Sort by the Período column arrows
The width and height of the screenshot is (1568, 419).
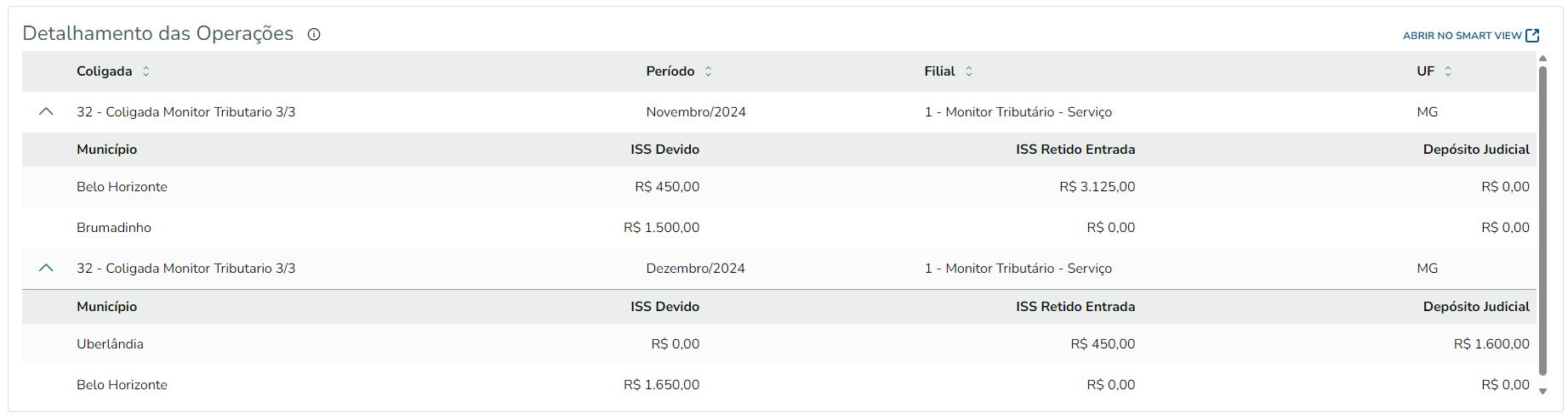[708, 71]
